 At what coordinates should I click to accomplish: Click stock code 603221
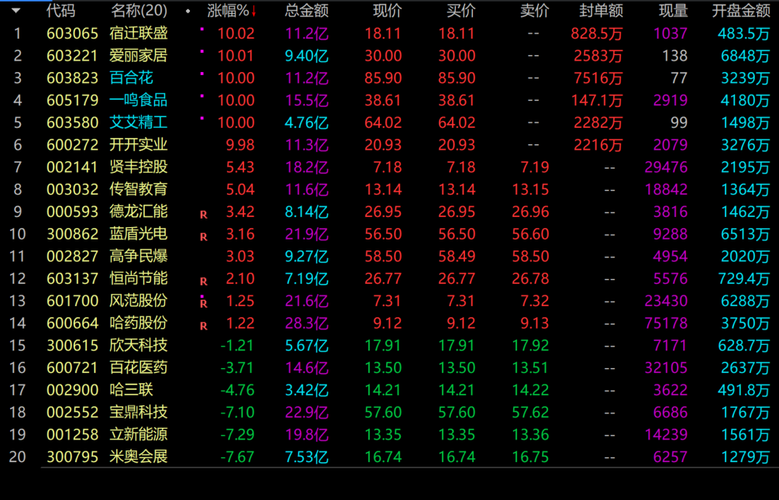pos(73,56)
